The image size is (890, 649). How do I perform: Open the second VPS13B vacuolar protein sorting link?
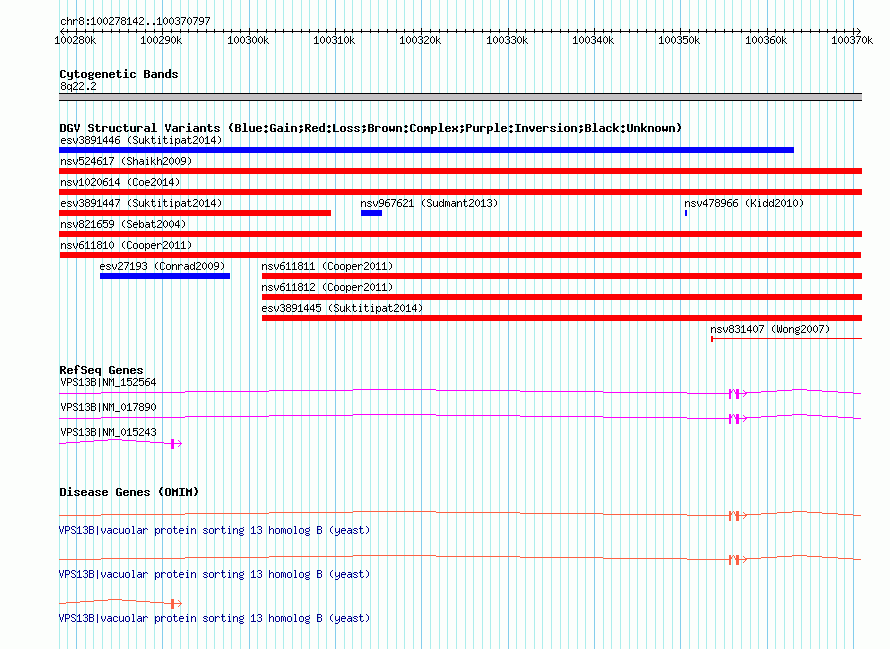point(214,575)
